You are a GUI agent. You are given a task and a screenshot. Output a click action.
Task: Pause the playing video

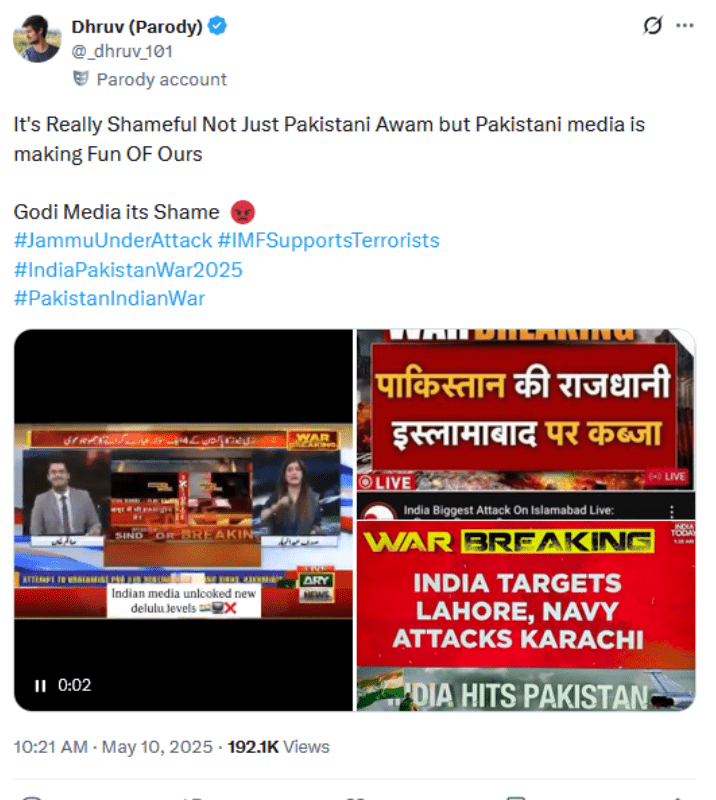pyautogui.click(x=40, y=685)
